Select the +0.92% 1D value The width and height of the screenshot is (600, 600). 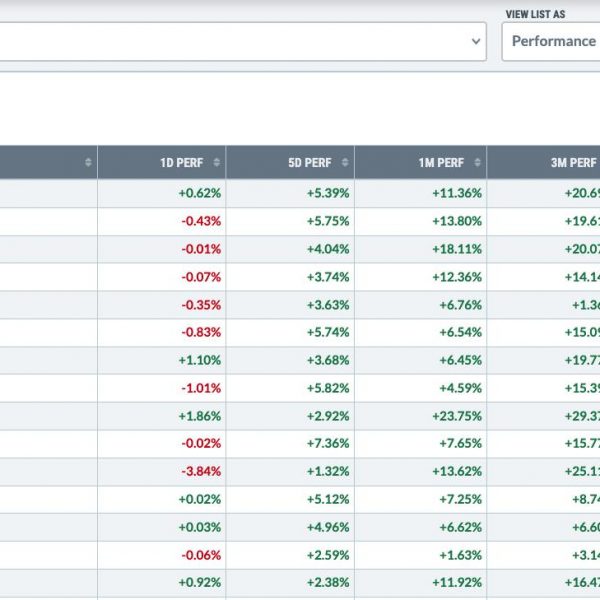pyautogui.click(x=200, y=582)
